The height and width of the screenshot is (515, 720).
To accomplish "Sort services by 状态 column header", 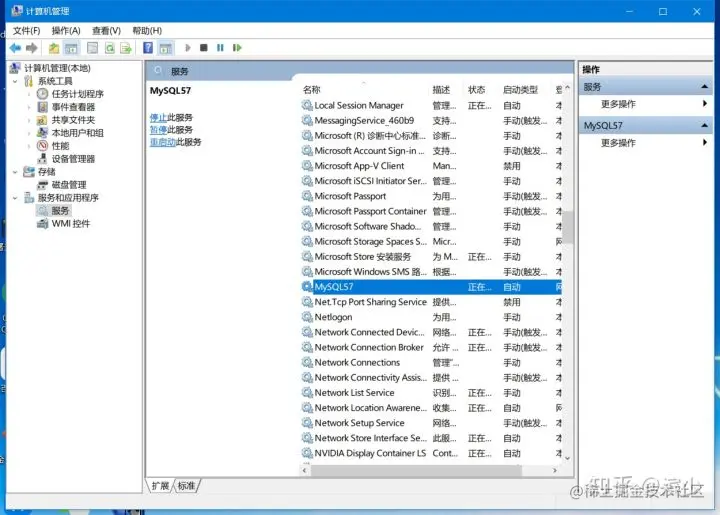I will 476,90.
